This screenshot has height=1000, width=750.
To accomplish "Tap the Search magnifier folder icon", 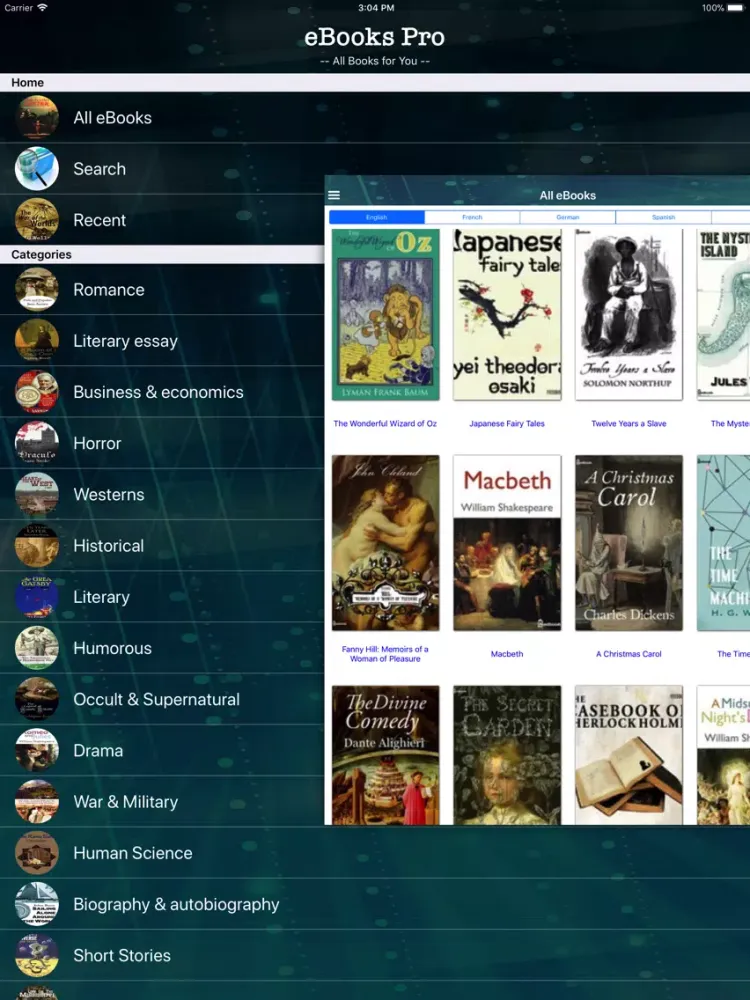I will (37, 168).
